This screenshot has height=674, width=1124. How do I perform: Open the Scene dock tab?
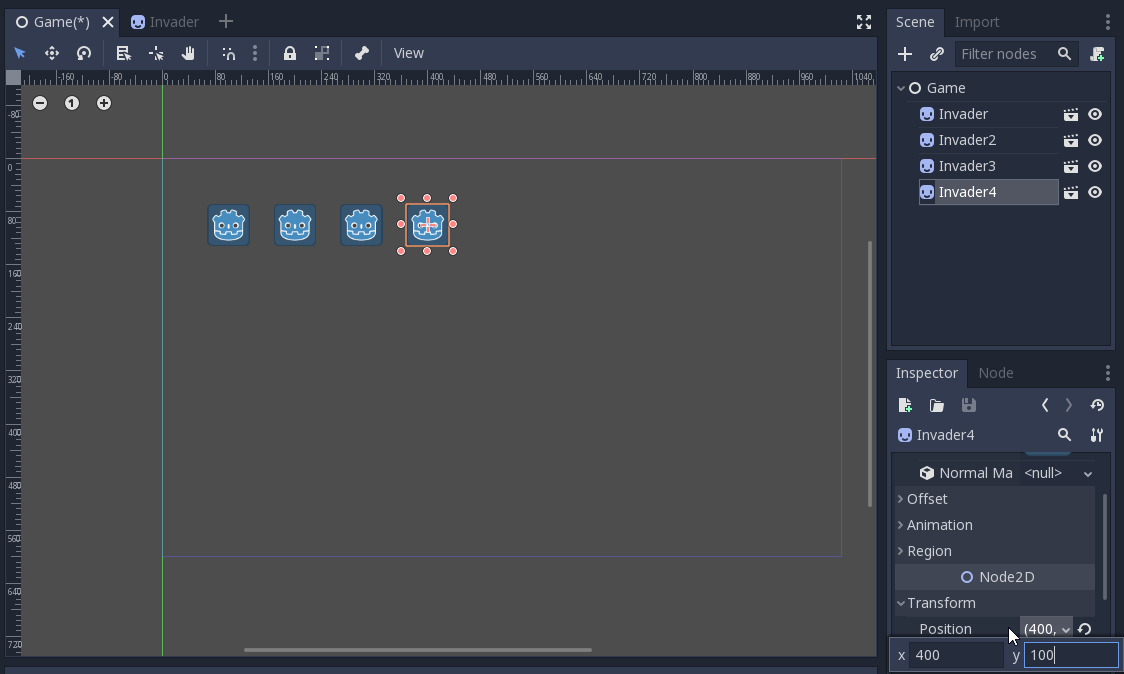pos(915,22)
